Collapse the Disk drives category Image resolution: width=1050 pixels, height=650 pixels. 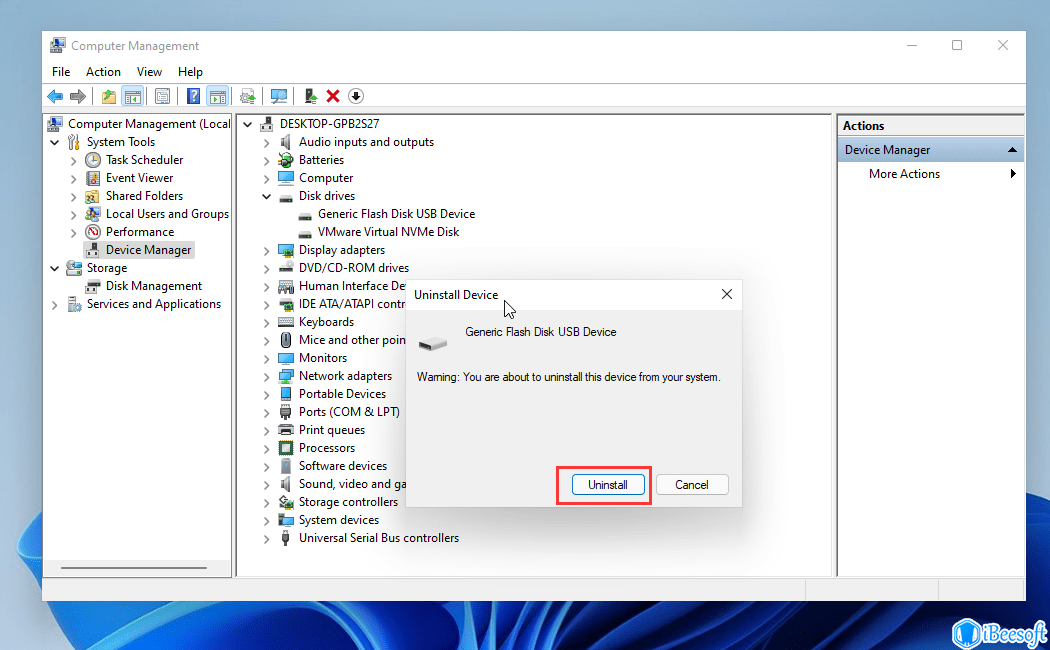click(x=267, y=197)
